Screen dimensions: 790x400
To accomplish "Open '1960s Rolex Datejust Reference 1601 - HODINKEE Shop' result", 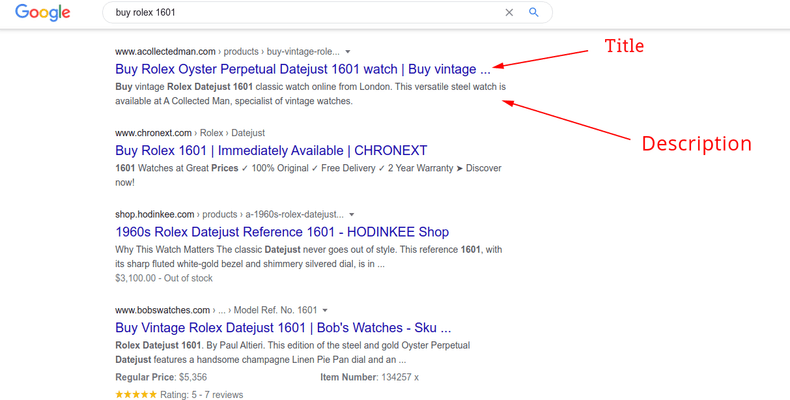I will [x=282, y=232].
